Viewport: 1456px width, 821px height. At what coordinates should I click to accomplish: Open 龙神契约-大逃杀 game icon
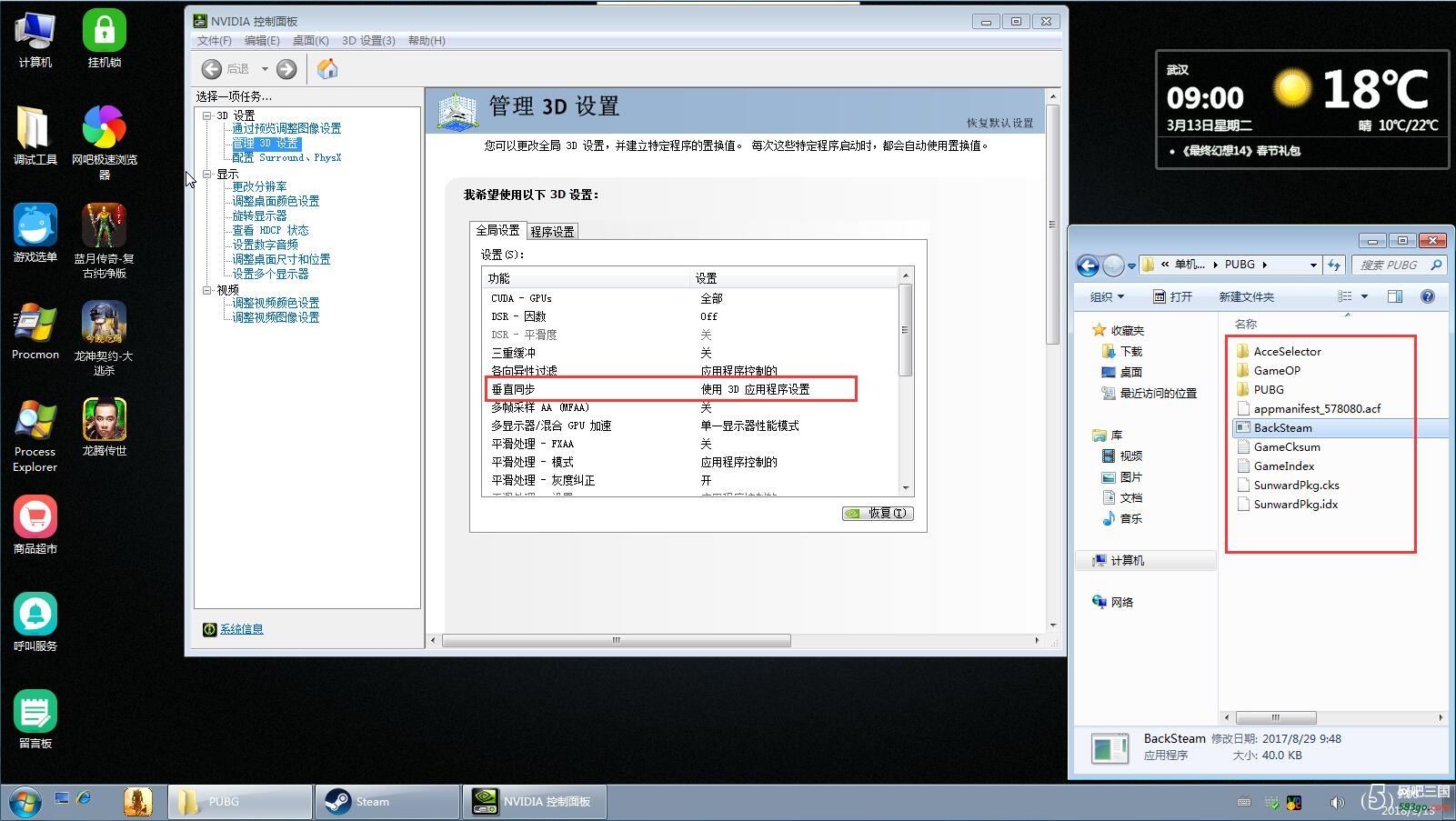[105, 338]
